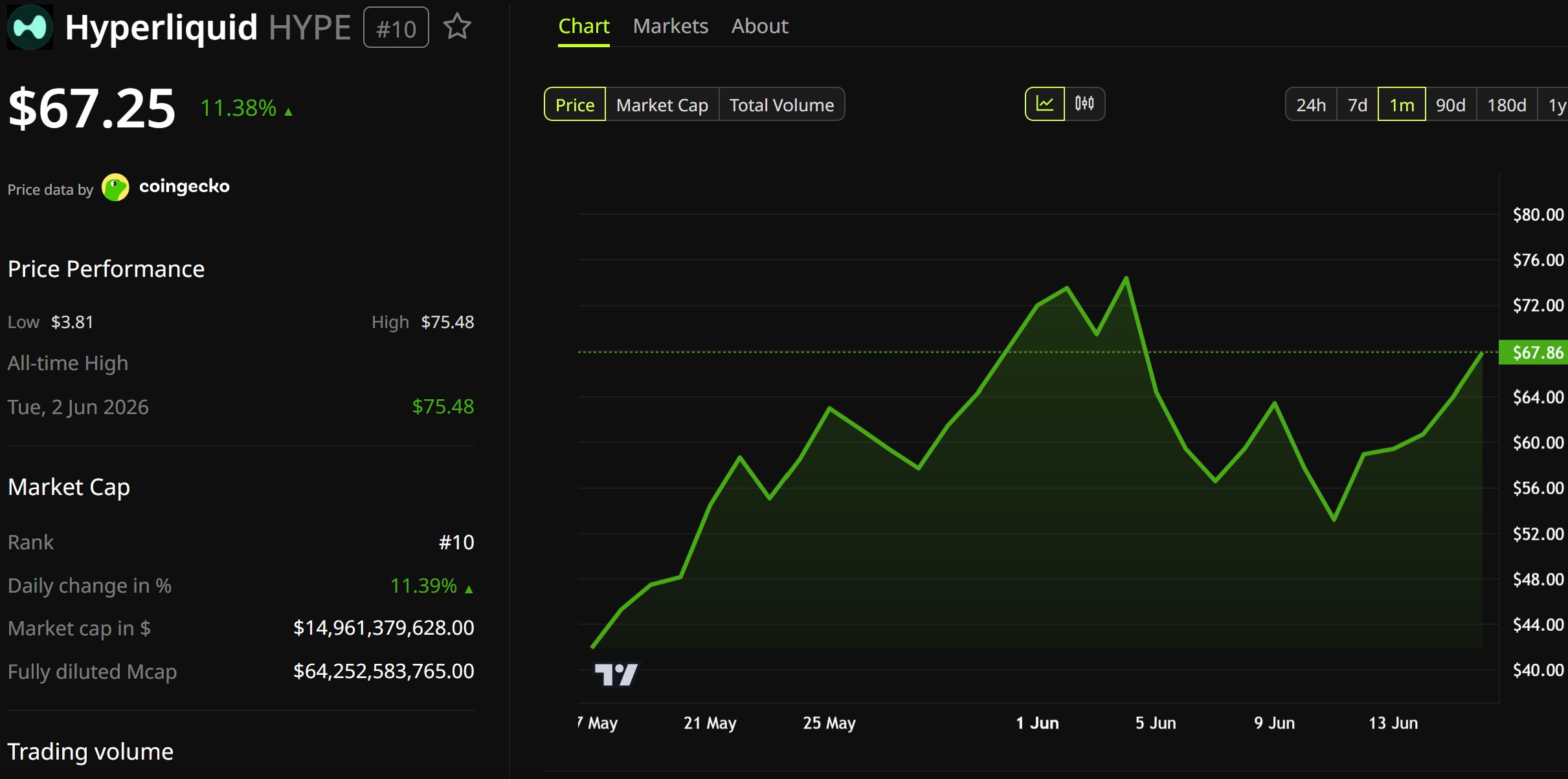Click the High $75.48 value in Price Performance

[447, 322]
